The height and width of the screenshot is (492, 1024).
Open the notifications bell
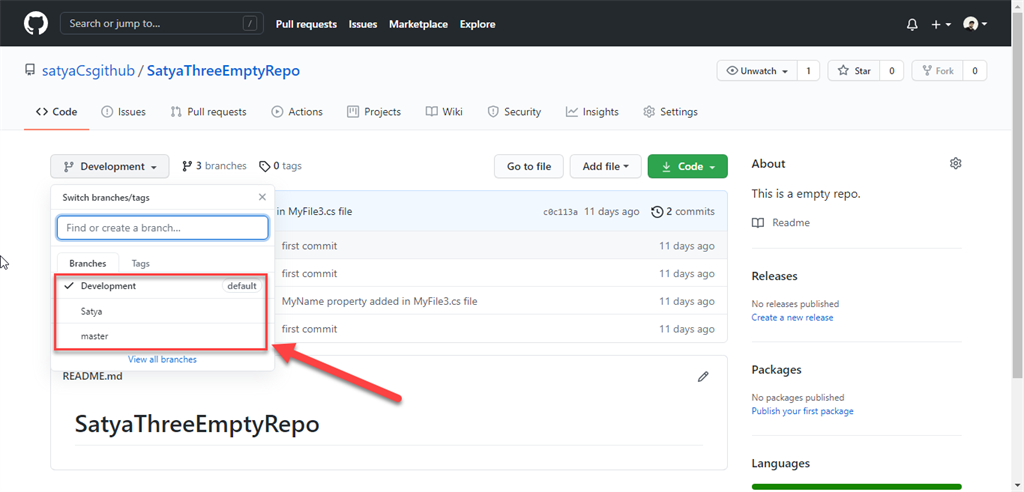point(912,24)
